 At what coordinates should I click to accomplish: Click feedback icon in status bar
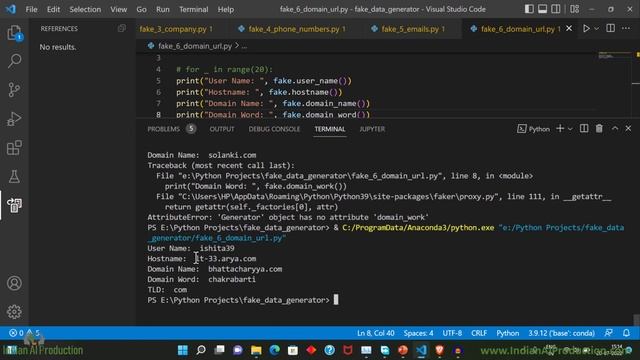coord(608,333)
